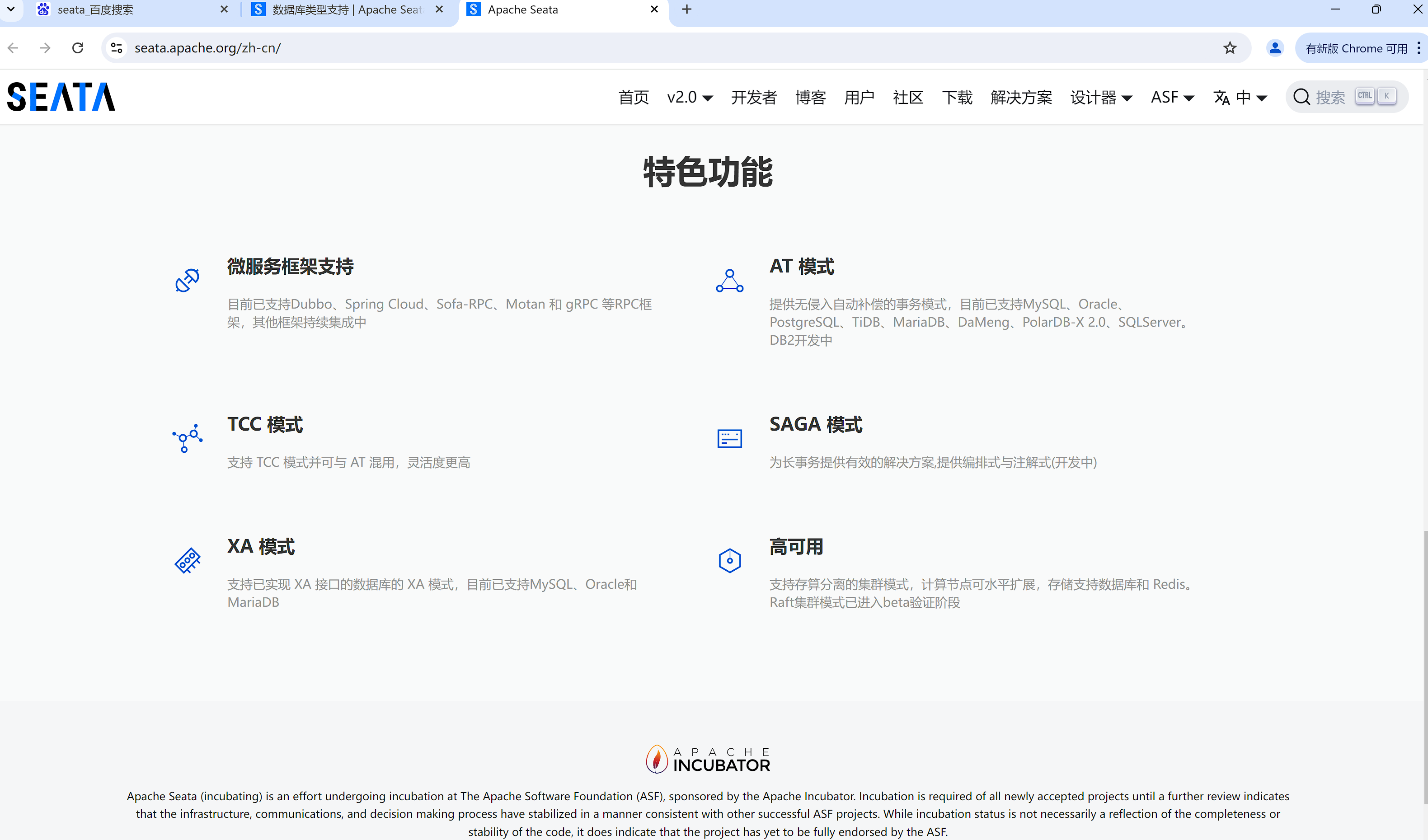Click the 特色功能 heading

click(708, 172)
